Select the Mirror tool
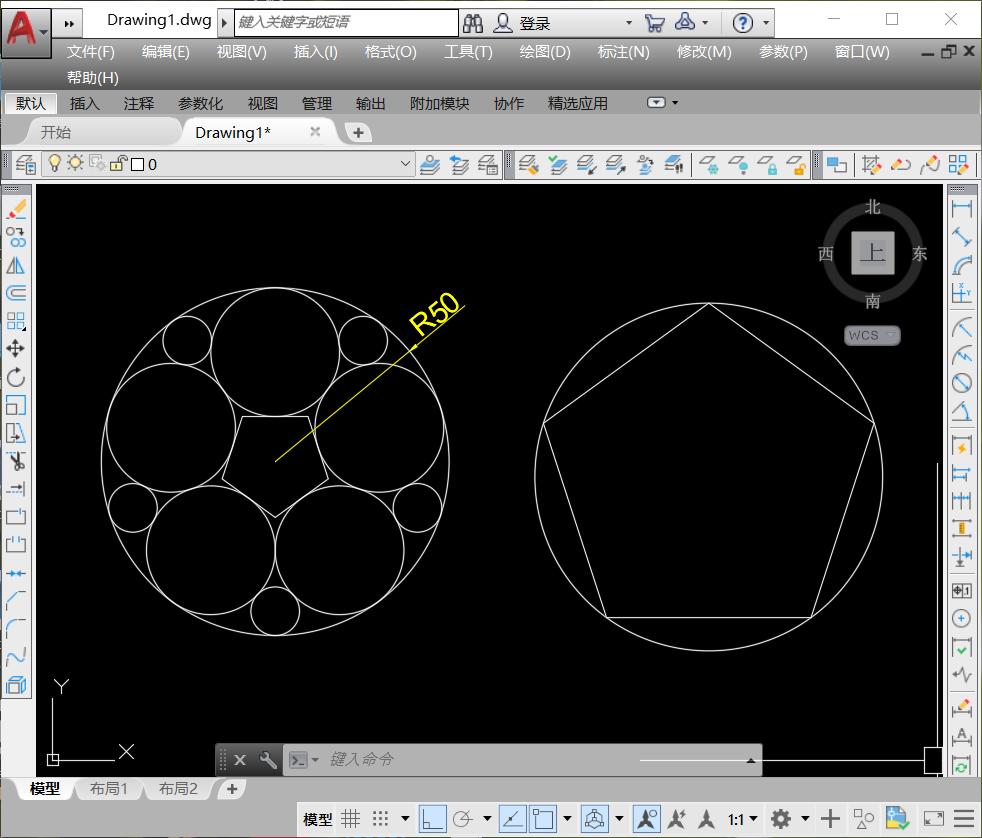The image size is (982, 838). pos(18,265)
